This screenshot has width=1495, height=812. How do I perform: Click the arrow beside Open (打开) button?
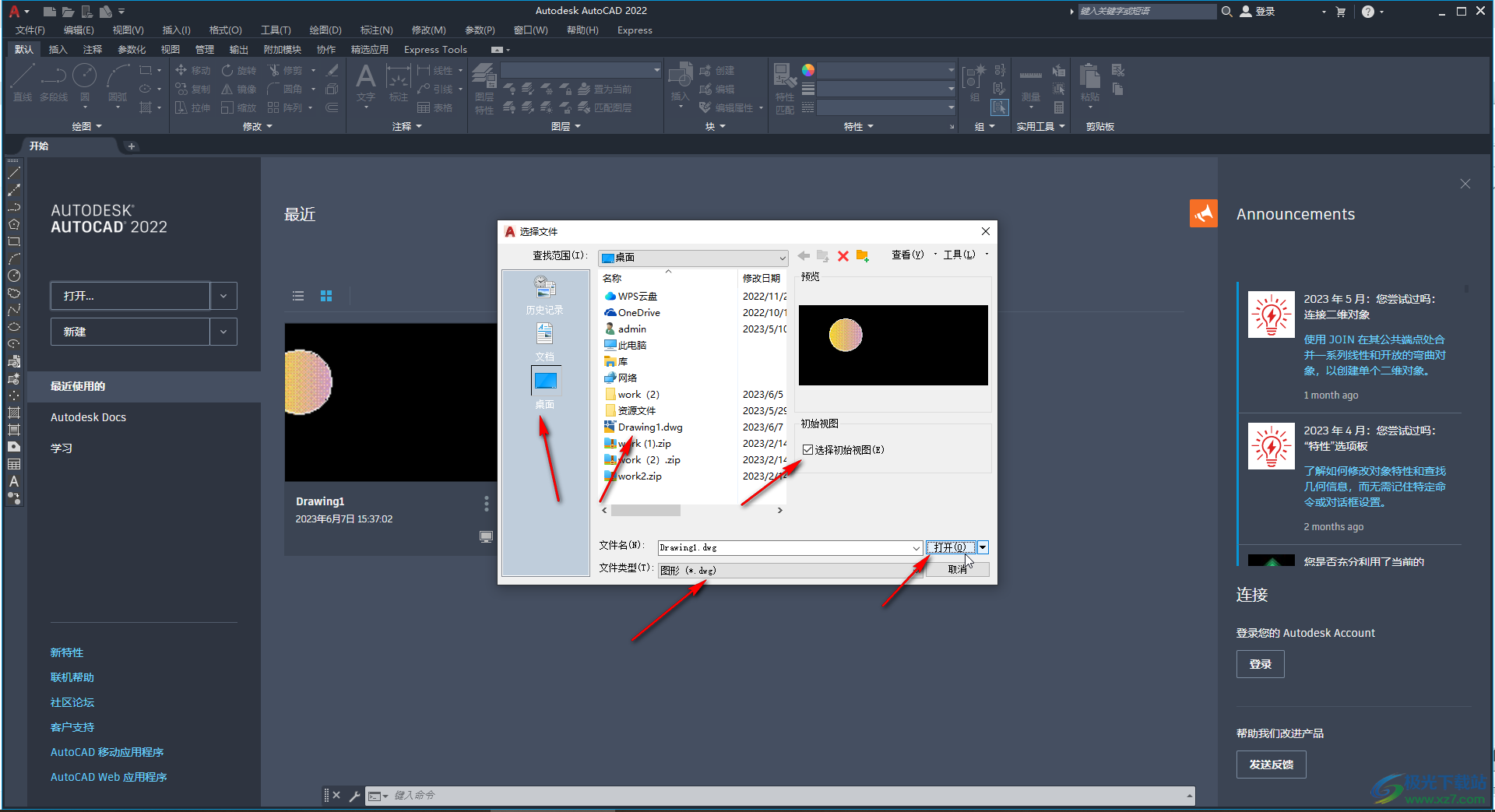click(983, 547)
